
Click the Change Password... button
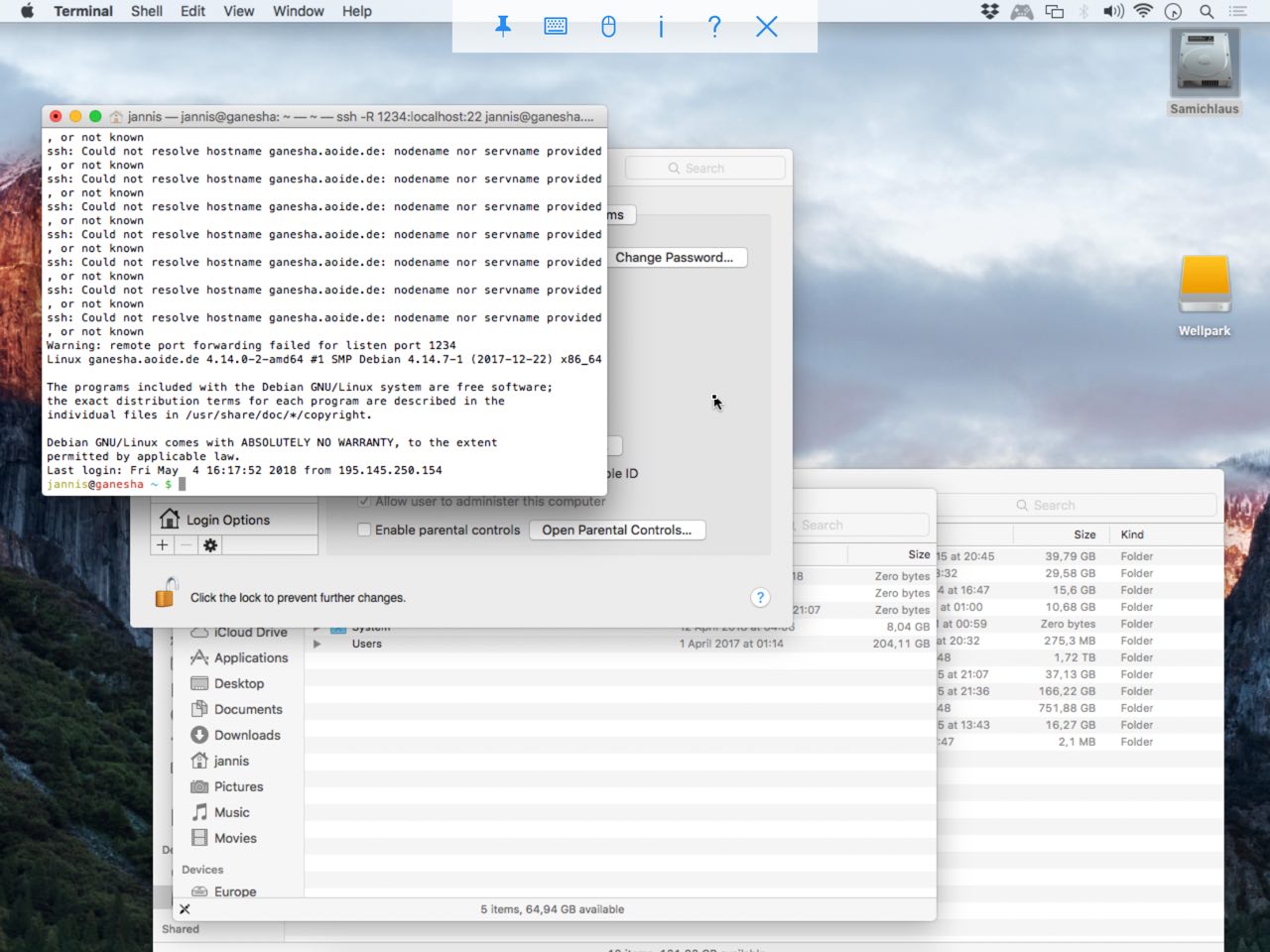pos(675,258)
